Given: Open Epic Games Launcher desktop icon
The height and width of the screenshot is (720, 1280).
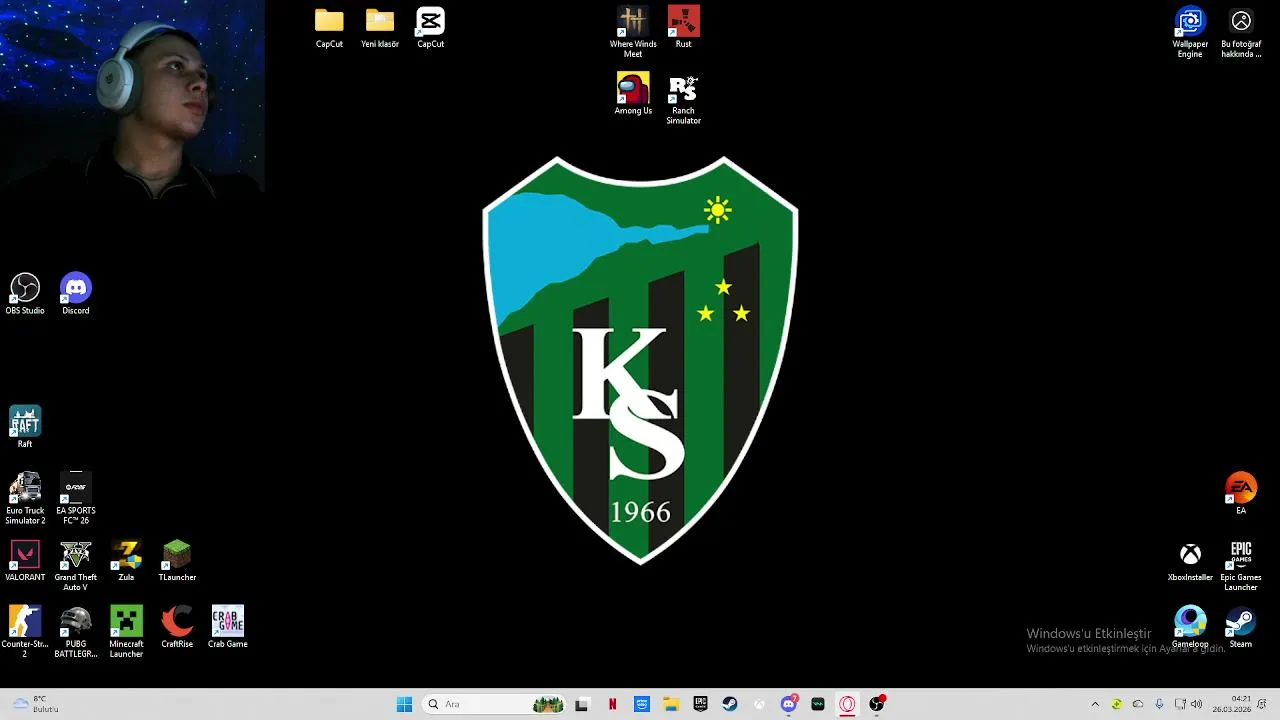Looking at the screenshot, I should click(1241, 566).
